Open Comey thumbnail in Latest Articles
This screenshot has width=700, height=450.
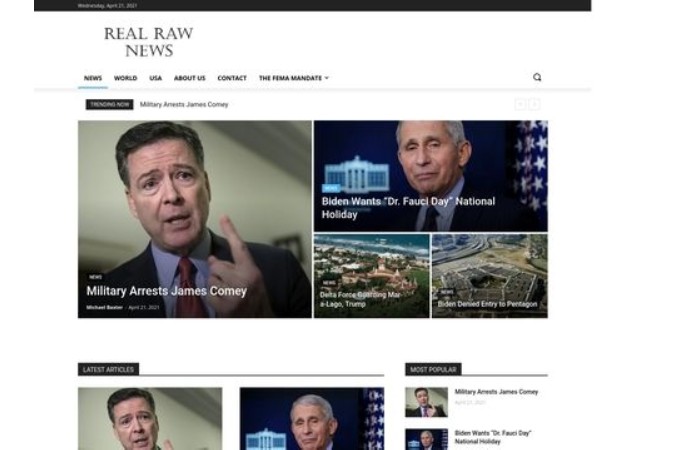(x=150, y=419)
